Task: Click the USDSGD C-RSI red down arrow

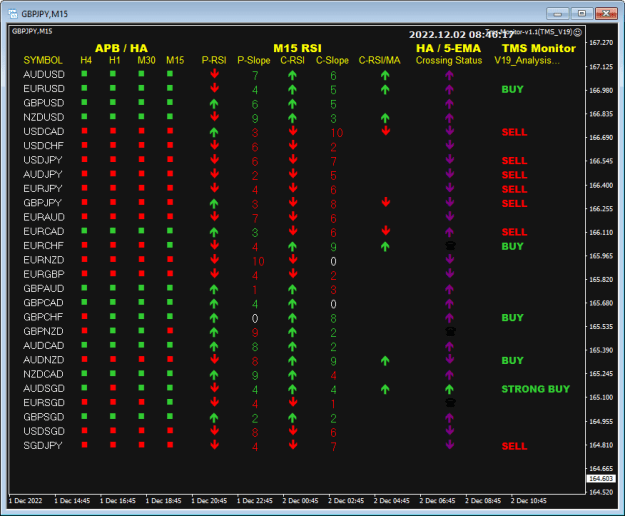Action: (x=293, y=431)
